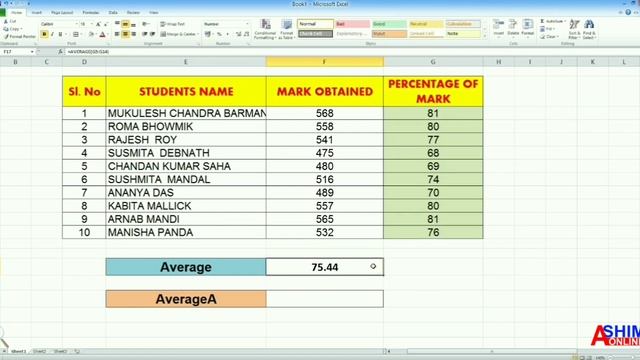
Task: Apply the Neutral cell style
Action: click(x=426, y=24)
